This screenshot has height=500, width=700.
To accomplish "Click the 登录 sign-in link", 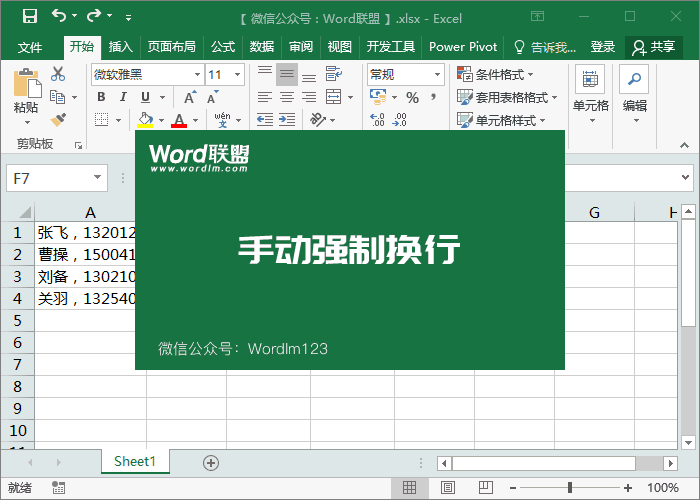I will pyautogui.click(x=603, y=47).
